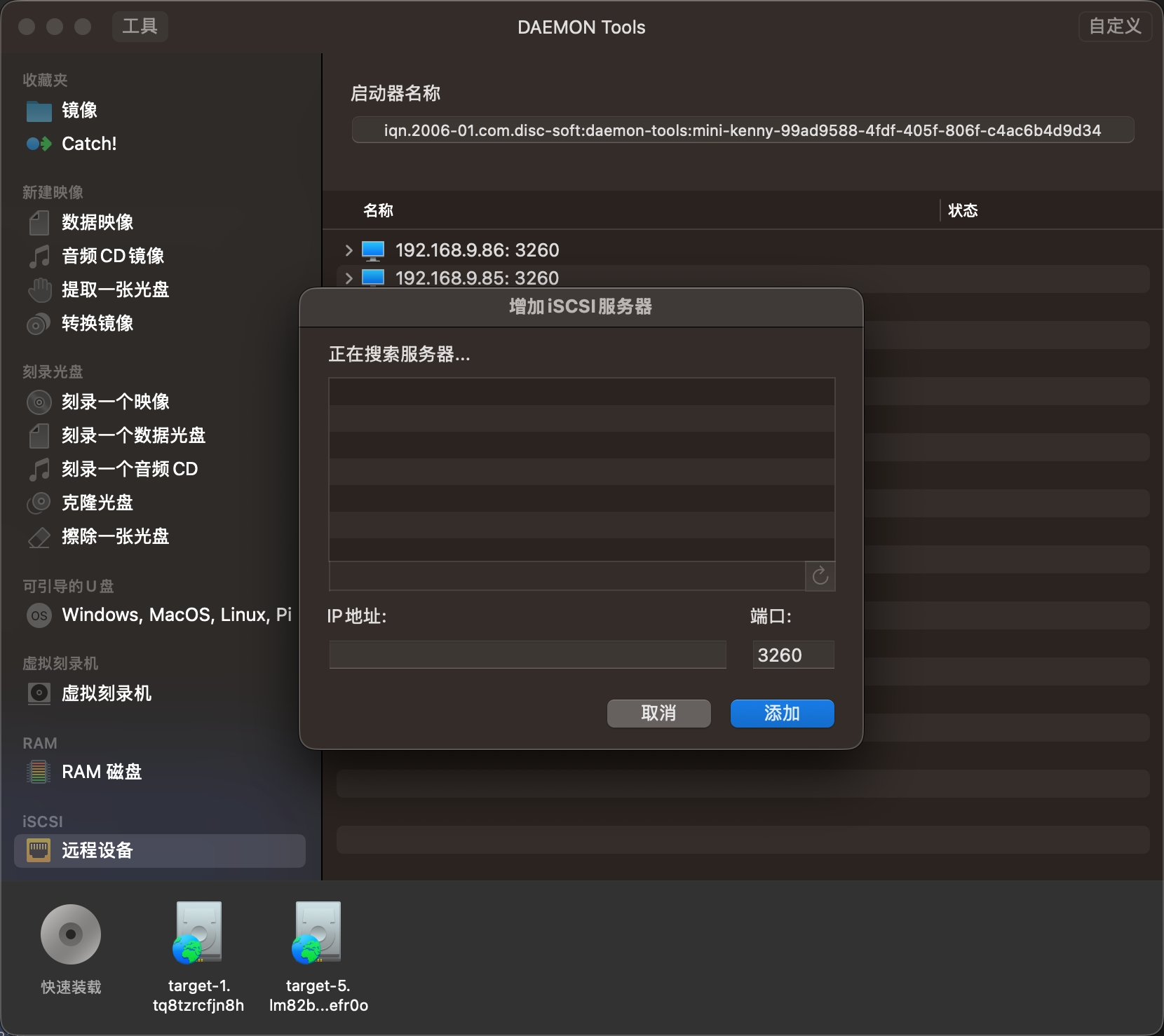
Task: Click the 音频CD镜像 music note icon
Action: point(39,257)
